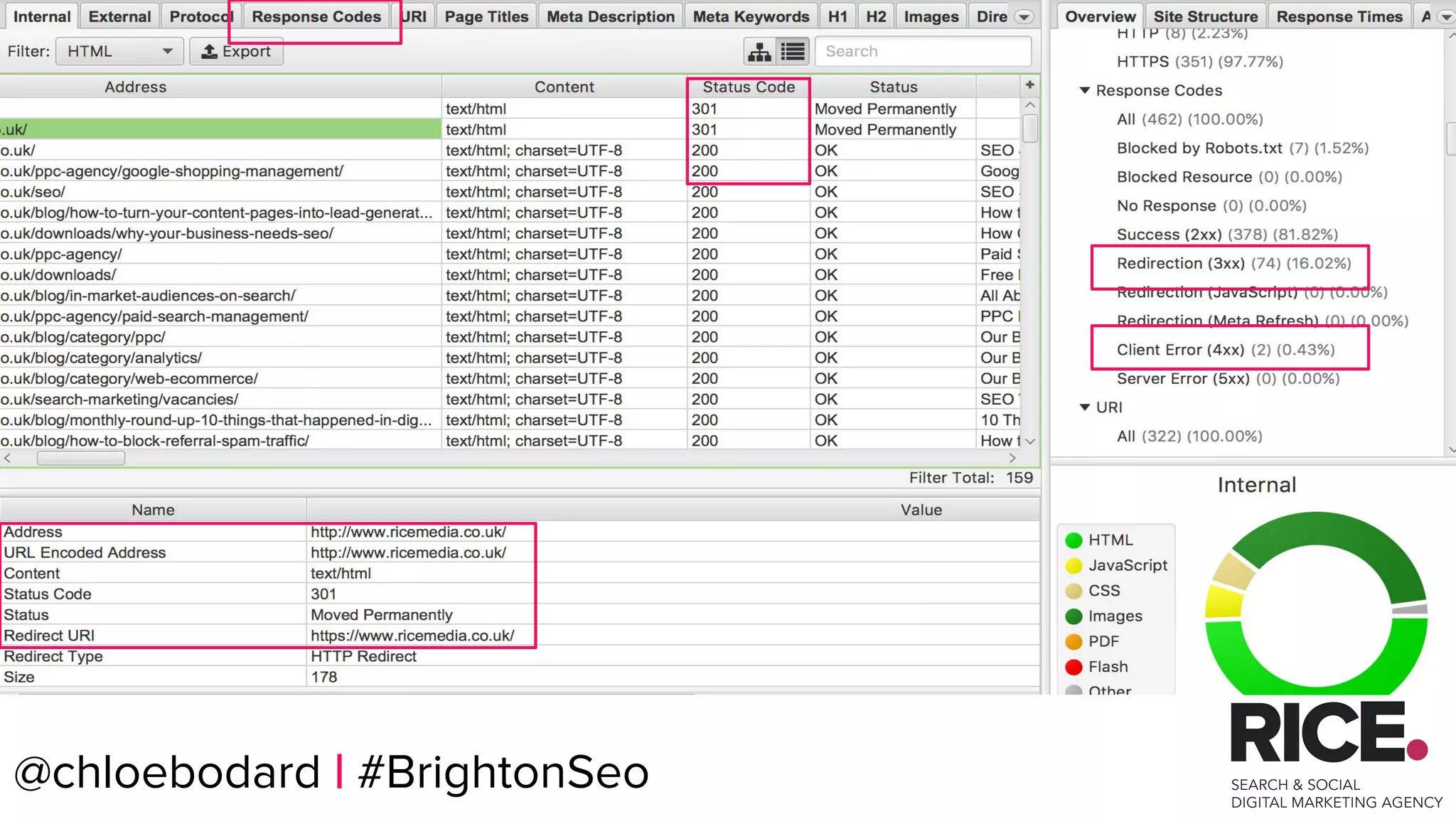Select Blocked by Robots.txt (7) entry

tap(1243, 148)
